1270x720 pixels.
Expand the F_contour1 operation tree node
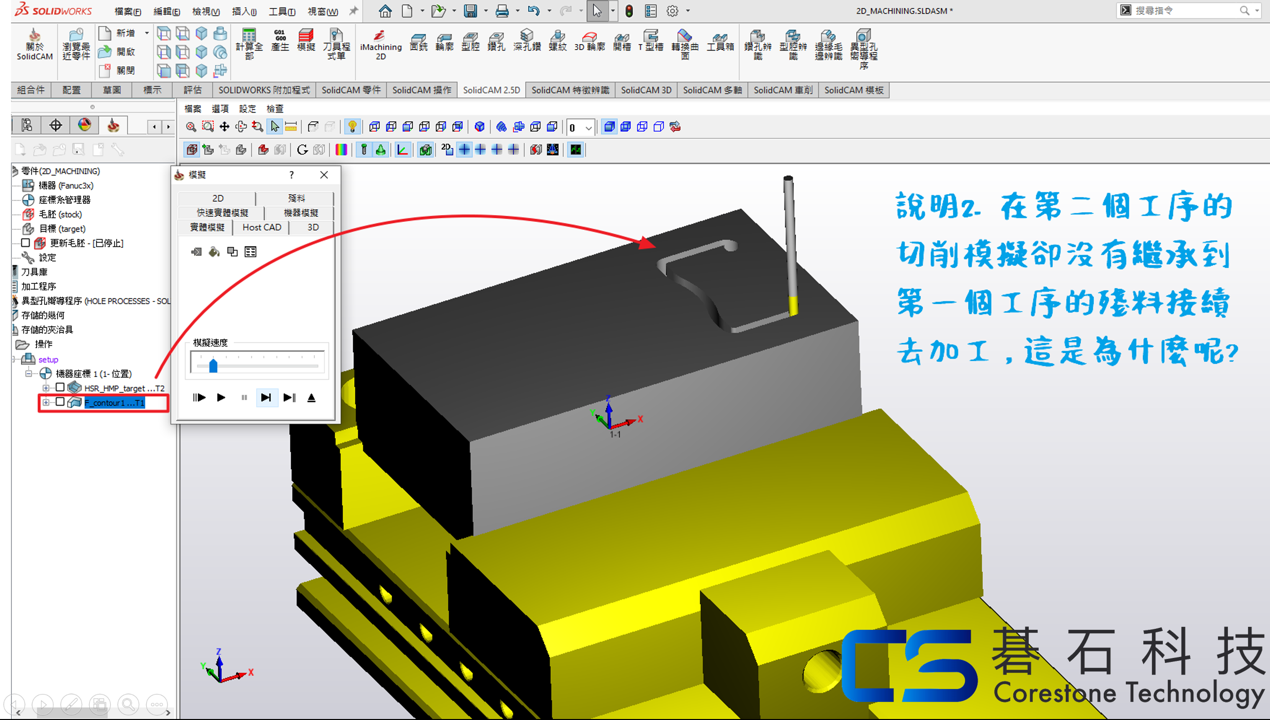46,403
